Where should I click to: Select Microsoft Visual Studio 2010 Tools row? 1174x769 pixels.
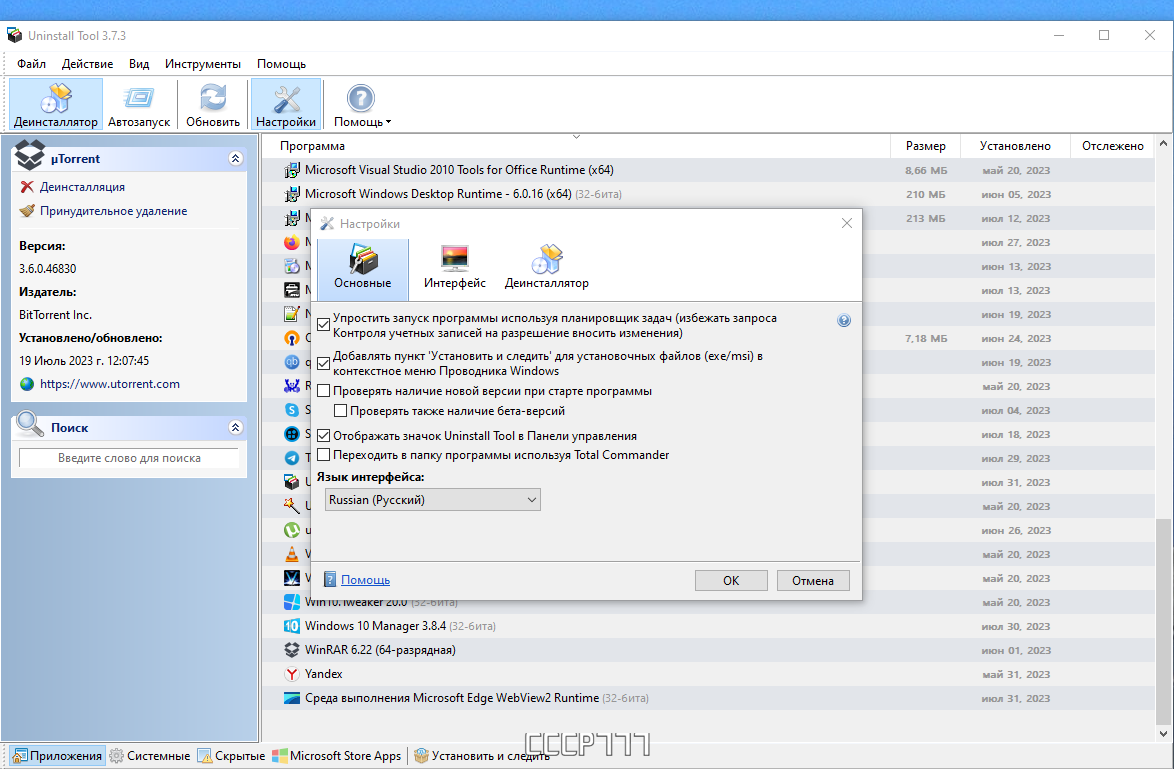pyautogui.click(x=708, y=170)
